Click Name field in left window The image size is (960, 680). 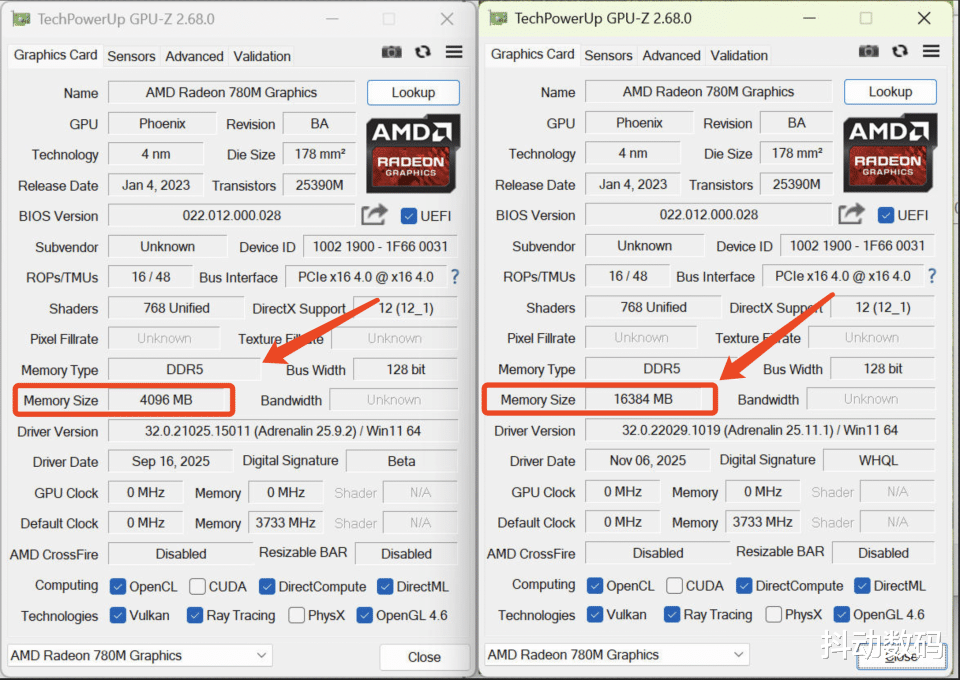tap(231, 92)
